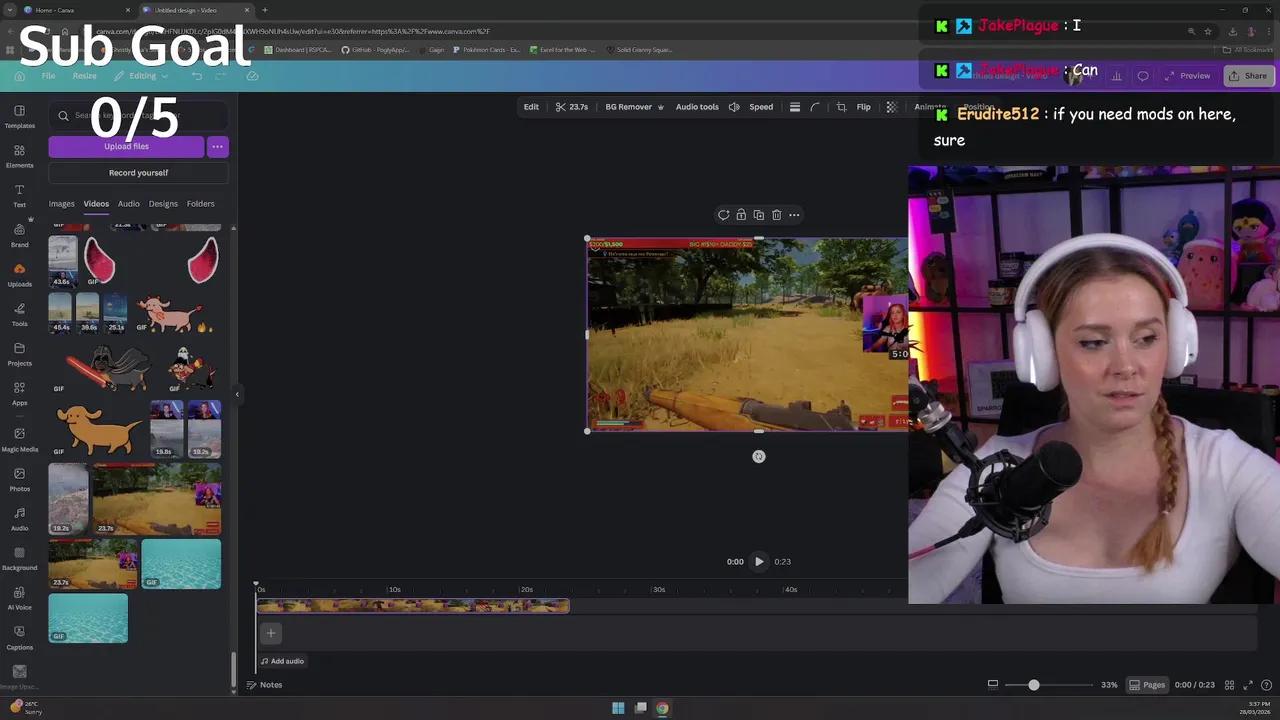The height and width of the screenshot is (720, 1280).
Task: Toggle the Notes panel
Action: [x=265, y=685]
